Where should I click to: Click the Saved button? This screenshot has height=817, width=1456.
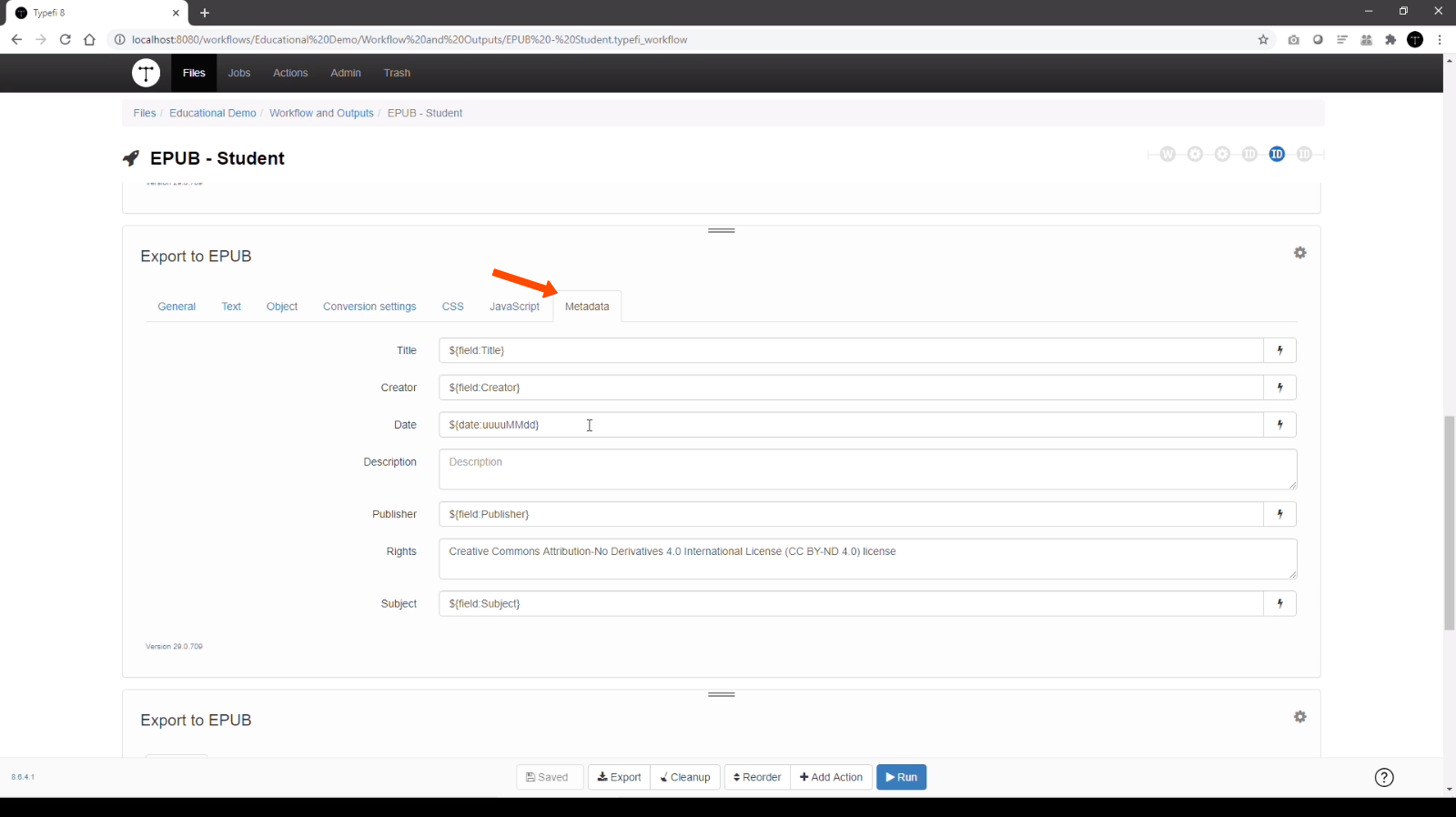pyautogui.click(x=550, y=777)
